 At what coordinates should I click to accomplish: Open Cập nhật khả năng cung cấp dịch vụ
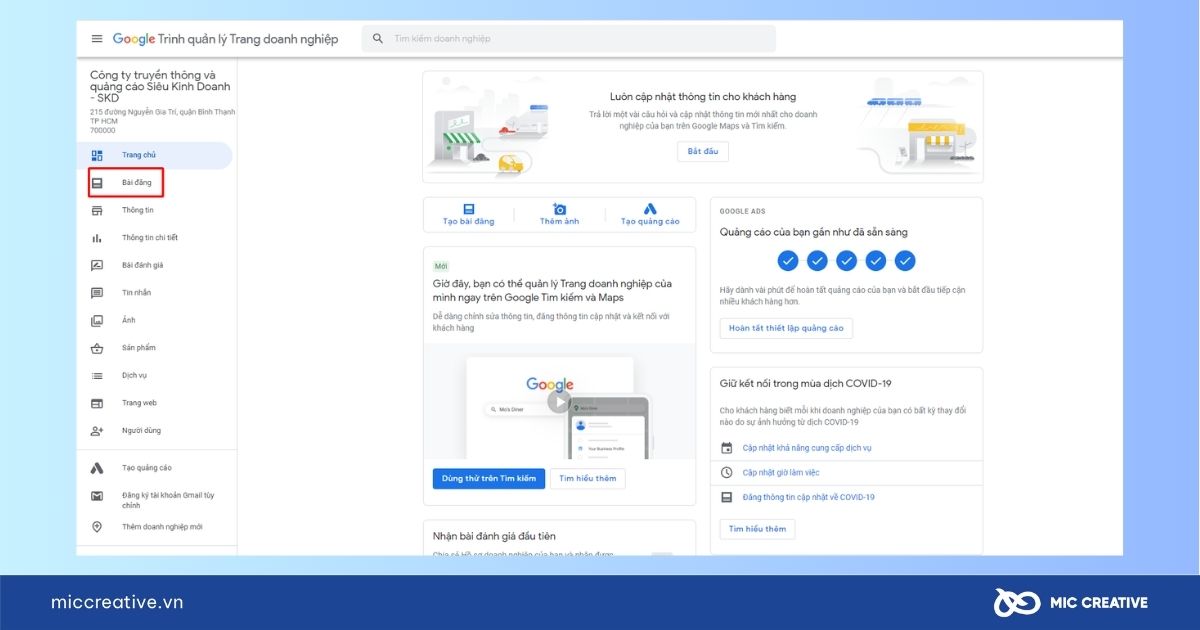[x=807, y=448]
